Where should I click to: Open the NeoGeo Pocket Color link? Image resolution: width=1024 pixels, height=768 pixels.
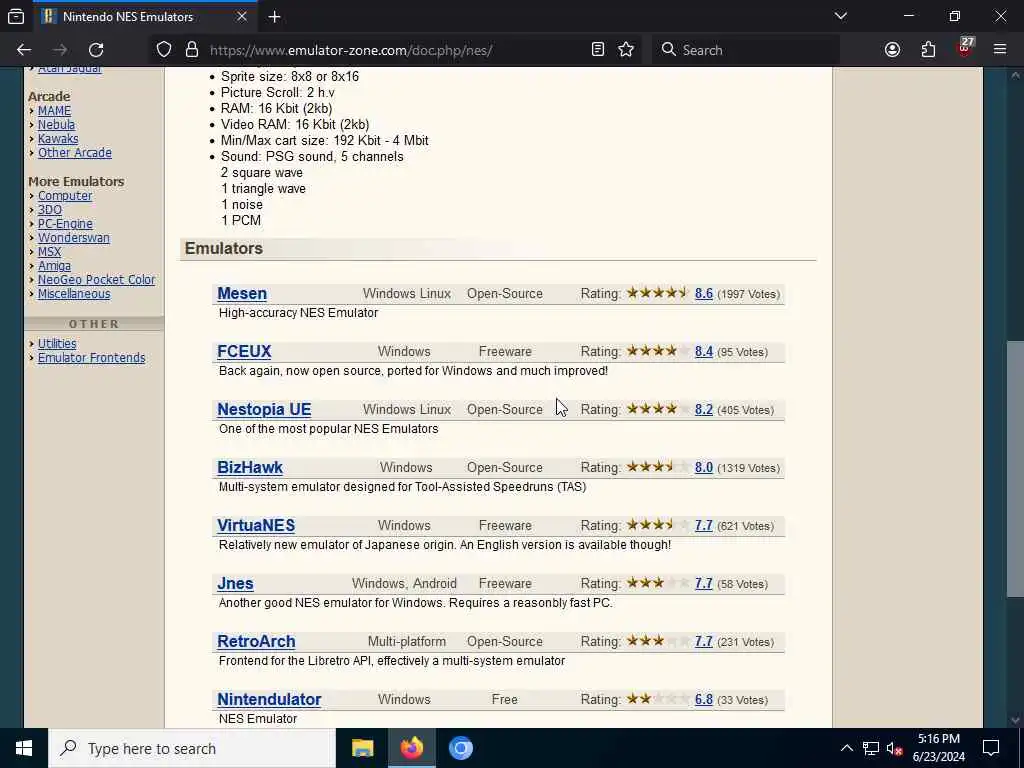[x=96, y=280]
